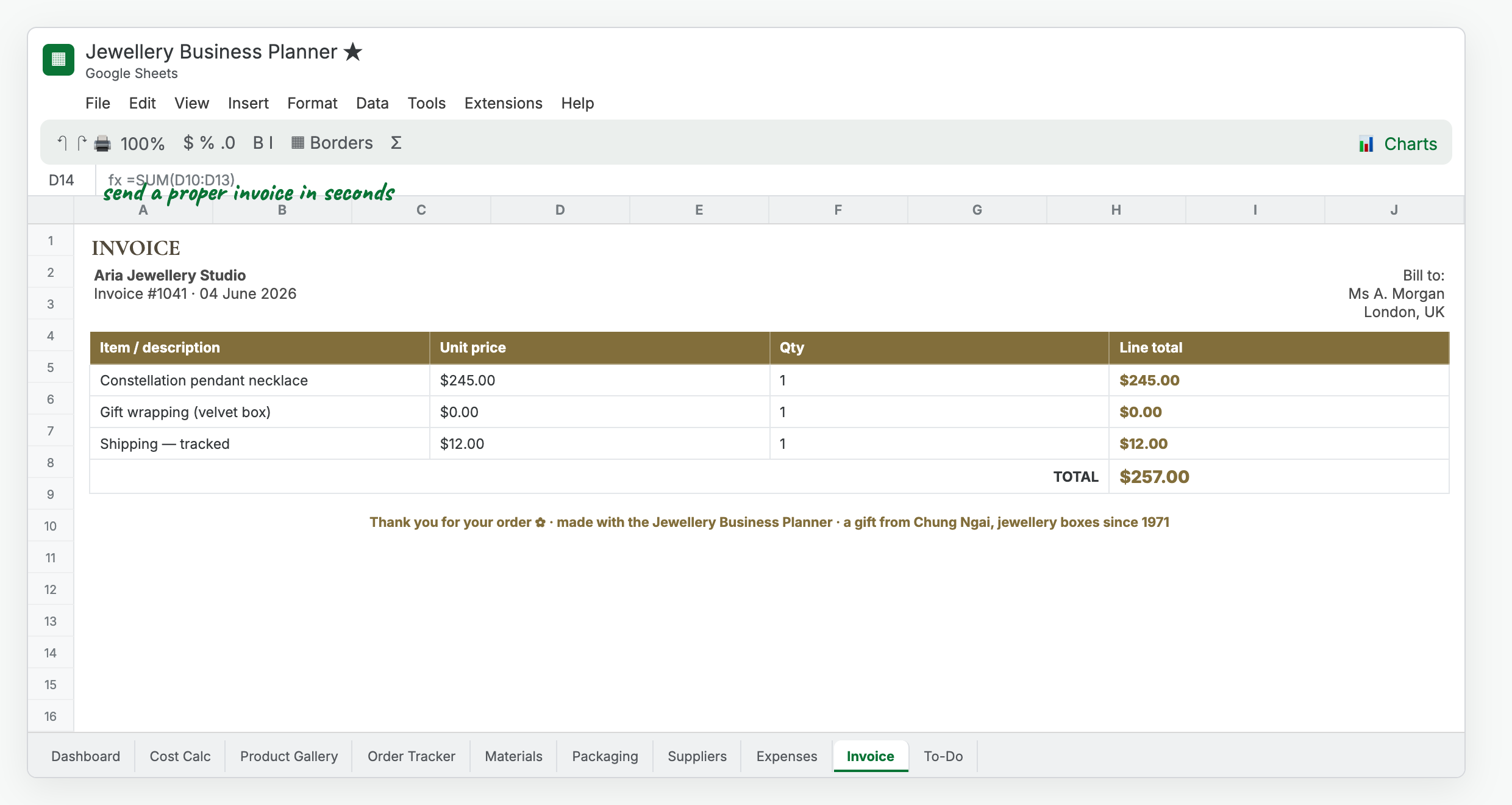This screenshot has width=1512, height=805.
Task: Open the Expenses sheet tab
Action: [x=787, y=756]
